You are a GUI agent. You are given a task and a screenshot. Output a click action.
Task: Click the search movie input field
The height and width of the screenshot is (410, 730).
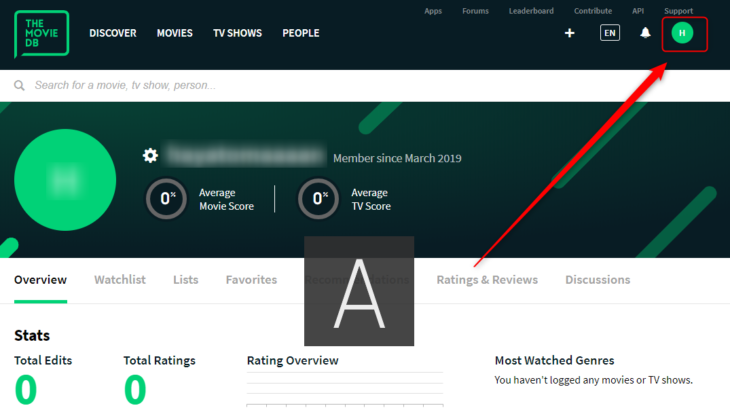(x=300, y=86)
